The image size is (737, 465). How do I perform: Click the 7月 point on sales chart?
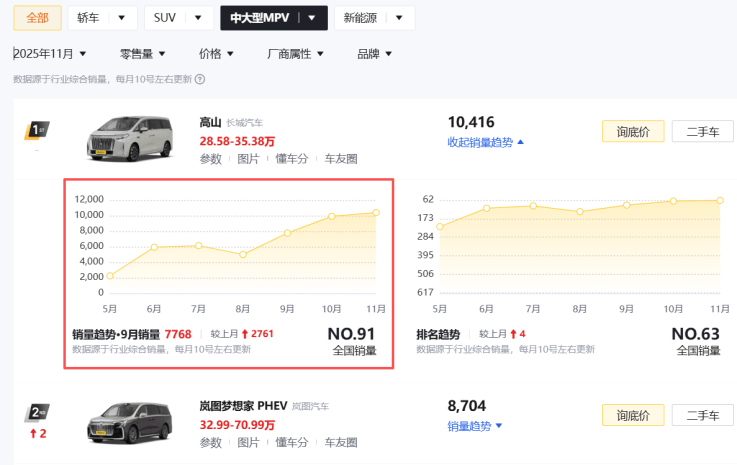(198, 245)
